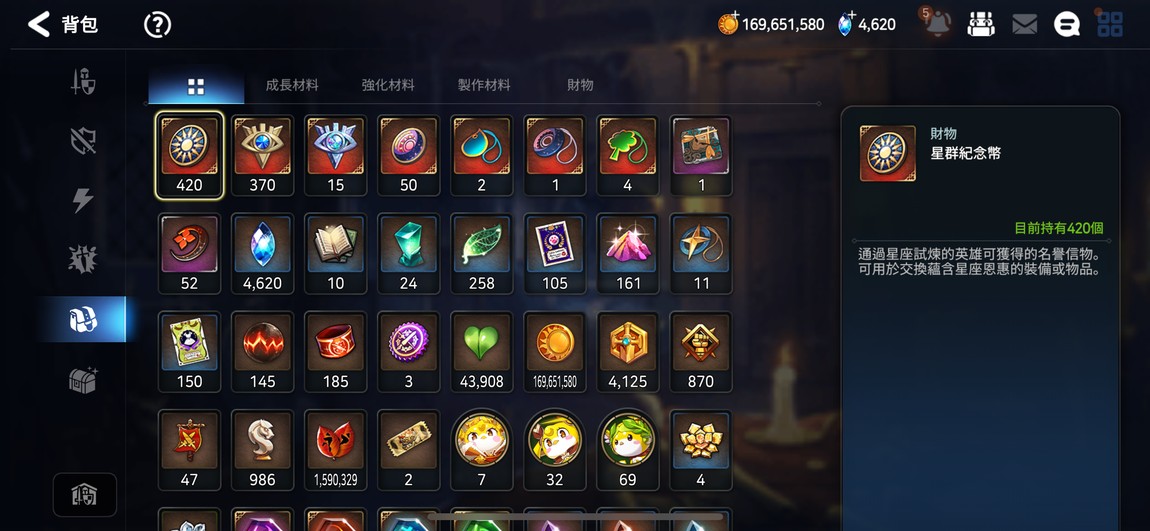Open the main menu grid icon
The image size is (1150, 531).
1110,25
